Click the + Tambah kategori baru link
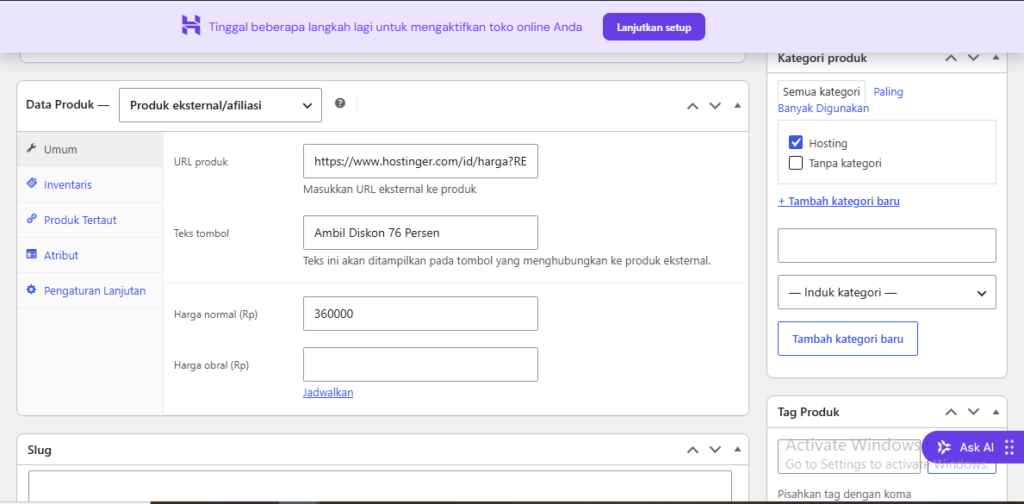 click(x=839, y=201)
